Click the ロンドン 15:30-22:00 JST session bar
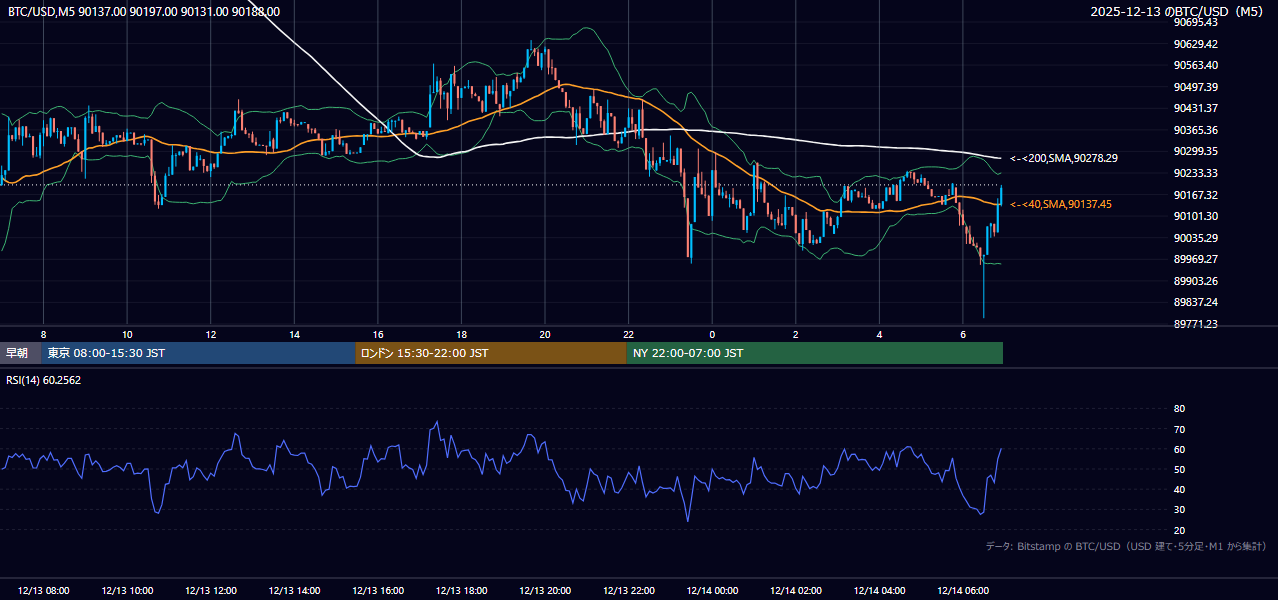 pyautogui.click(x=491, y=353)
